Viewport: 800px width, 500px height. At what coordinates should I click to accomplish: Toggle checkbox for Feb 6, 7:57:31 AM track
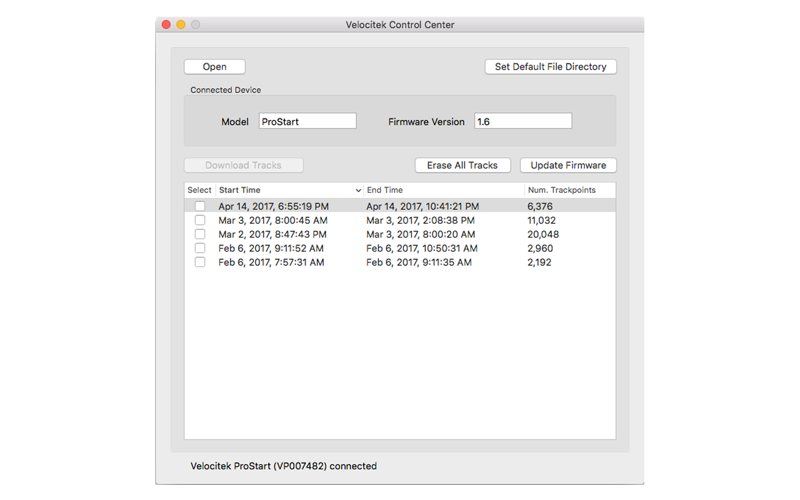(x=200, y=262)
